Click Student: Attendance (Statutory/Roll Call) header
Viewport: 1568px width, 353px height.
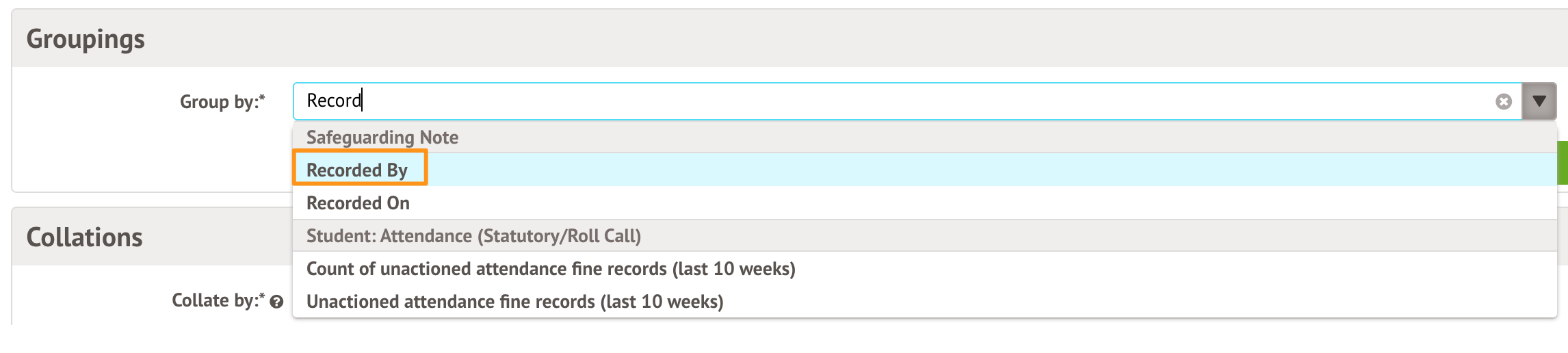[x=473, y=236]
